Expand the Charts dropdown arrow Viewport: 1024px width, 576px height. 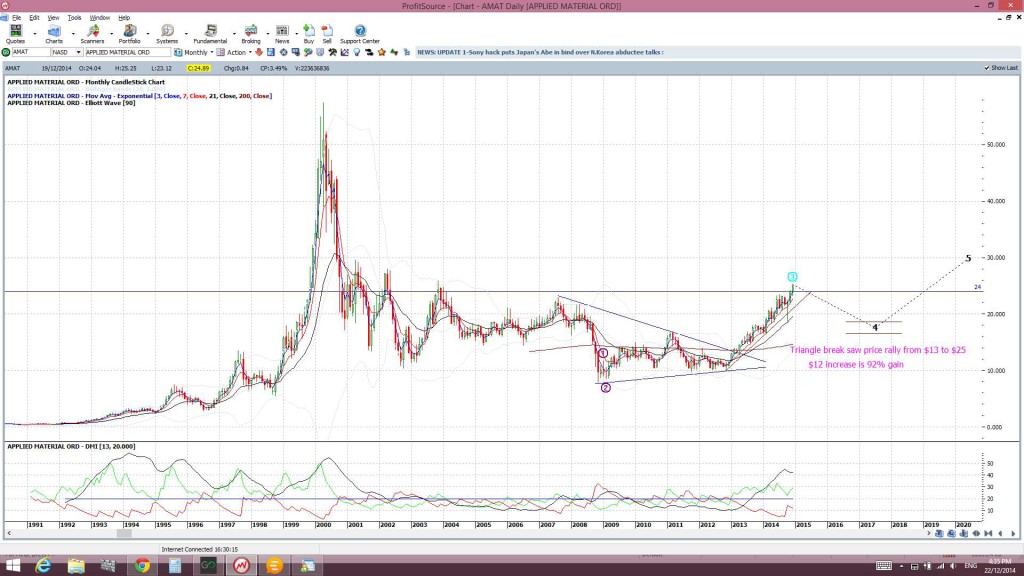point(72,33)
